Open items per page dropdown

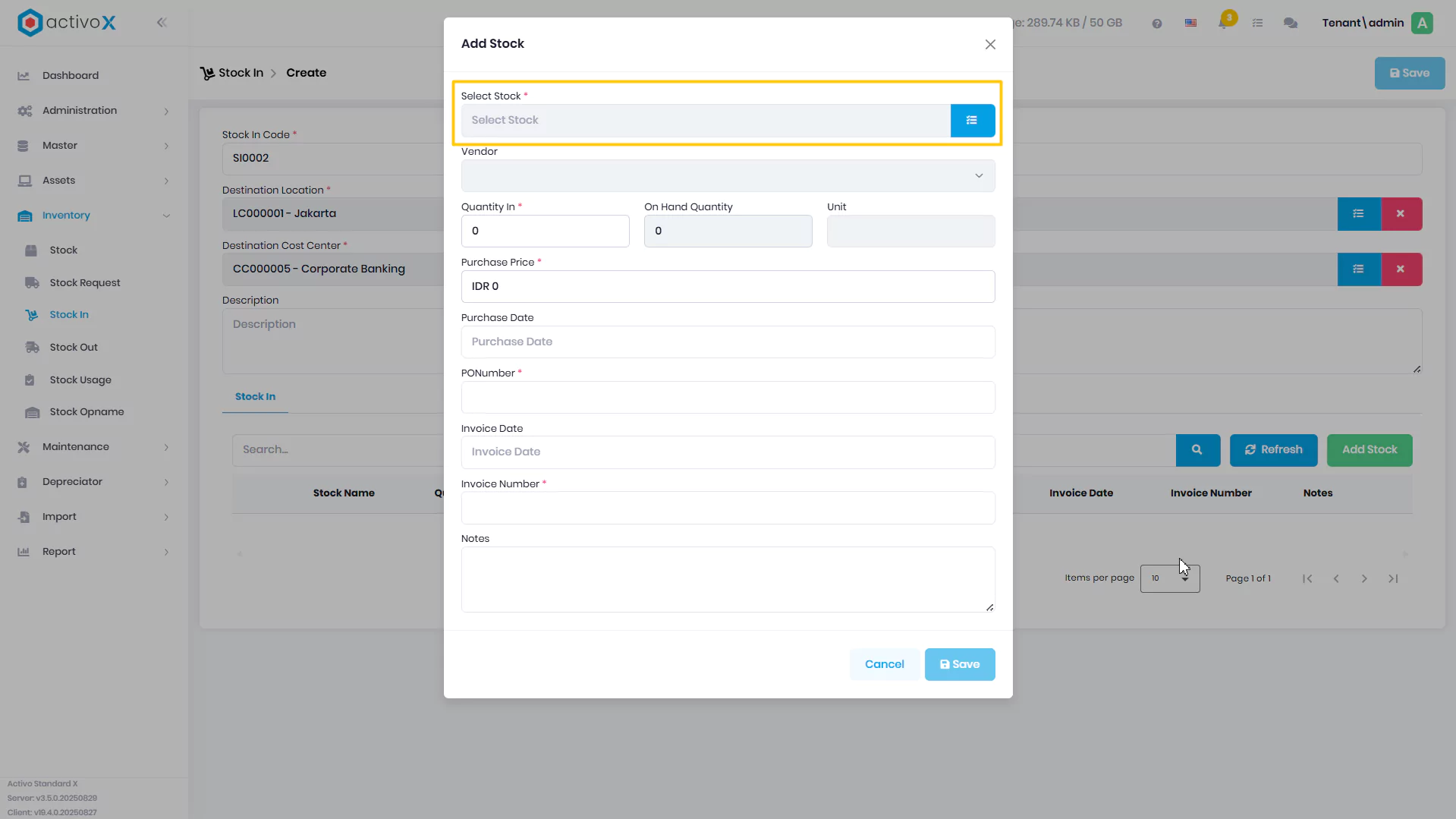[x=1169, y=579]
